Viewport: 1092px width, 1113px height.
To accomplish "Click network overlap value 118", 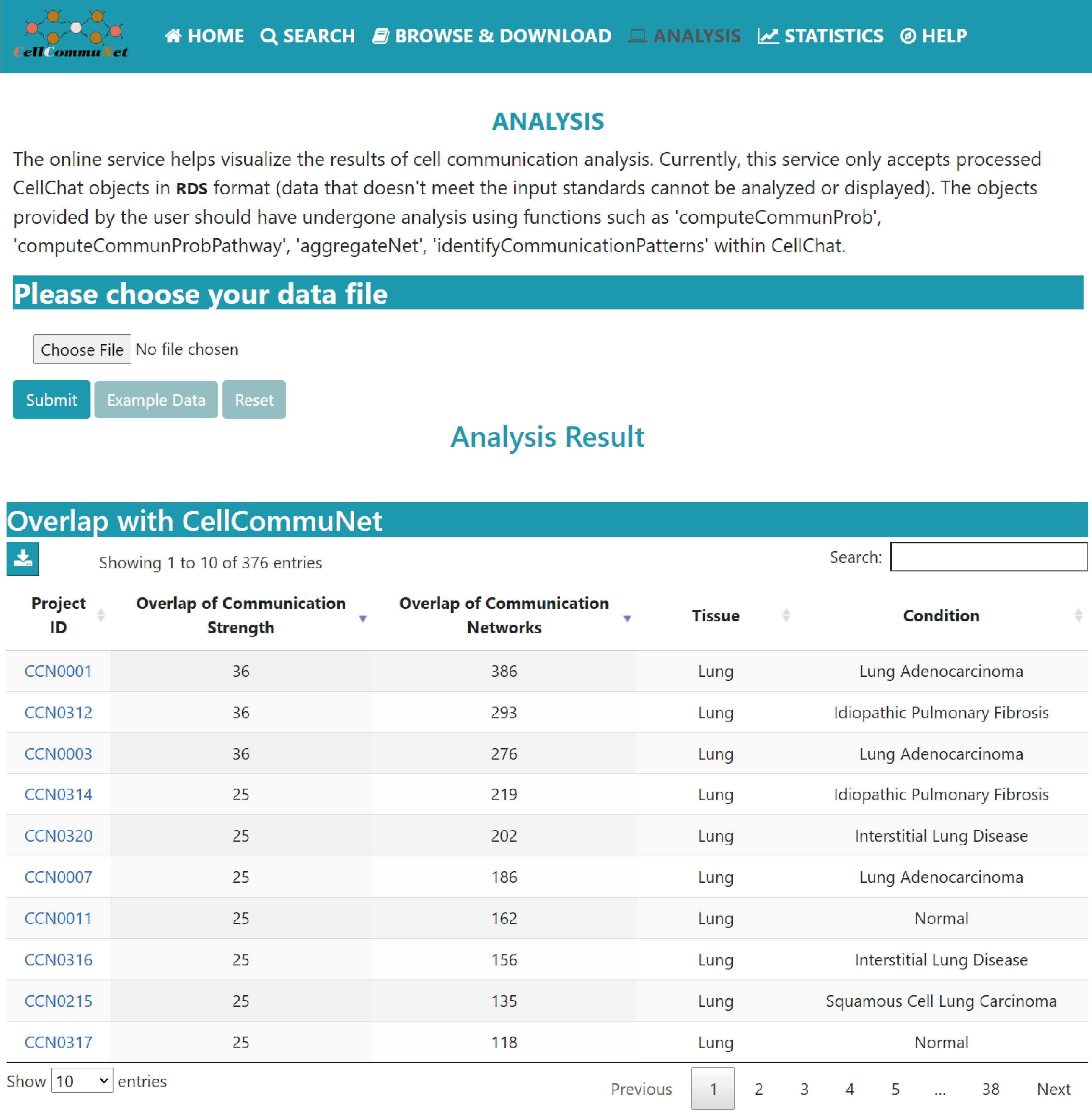I will 504,1043.
